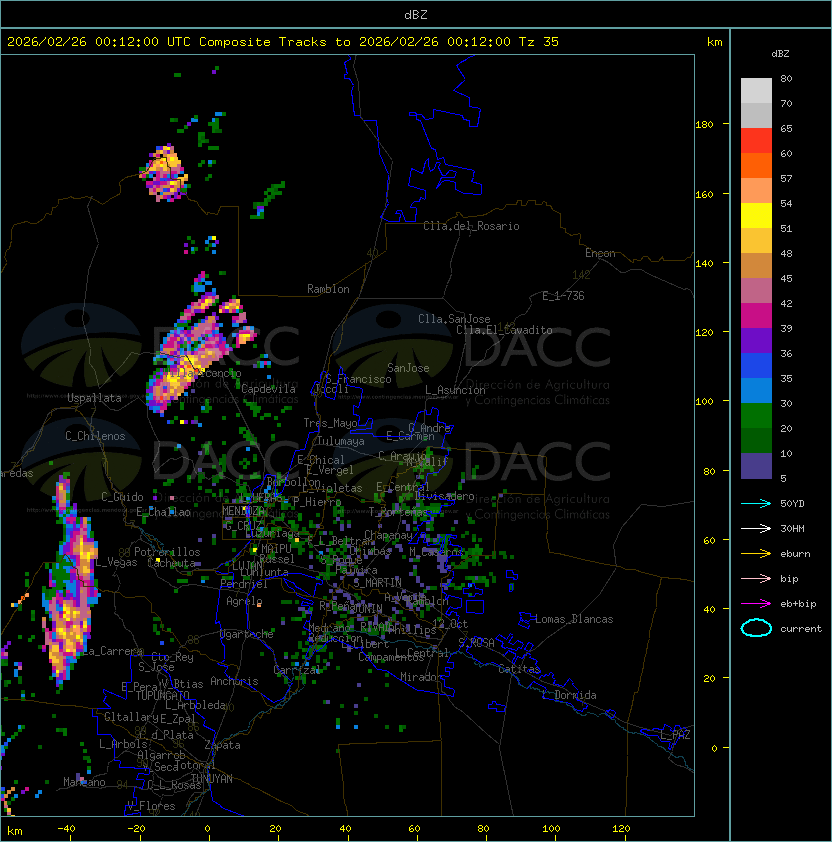Pick the dark orange 57-60 dBZ color band

click(756, 166)
